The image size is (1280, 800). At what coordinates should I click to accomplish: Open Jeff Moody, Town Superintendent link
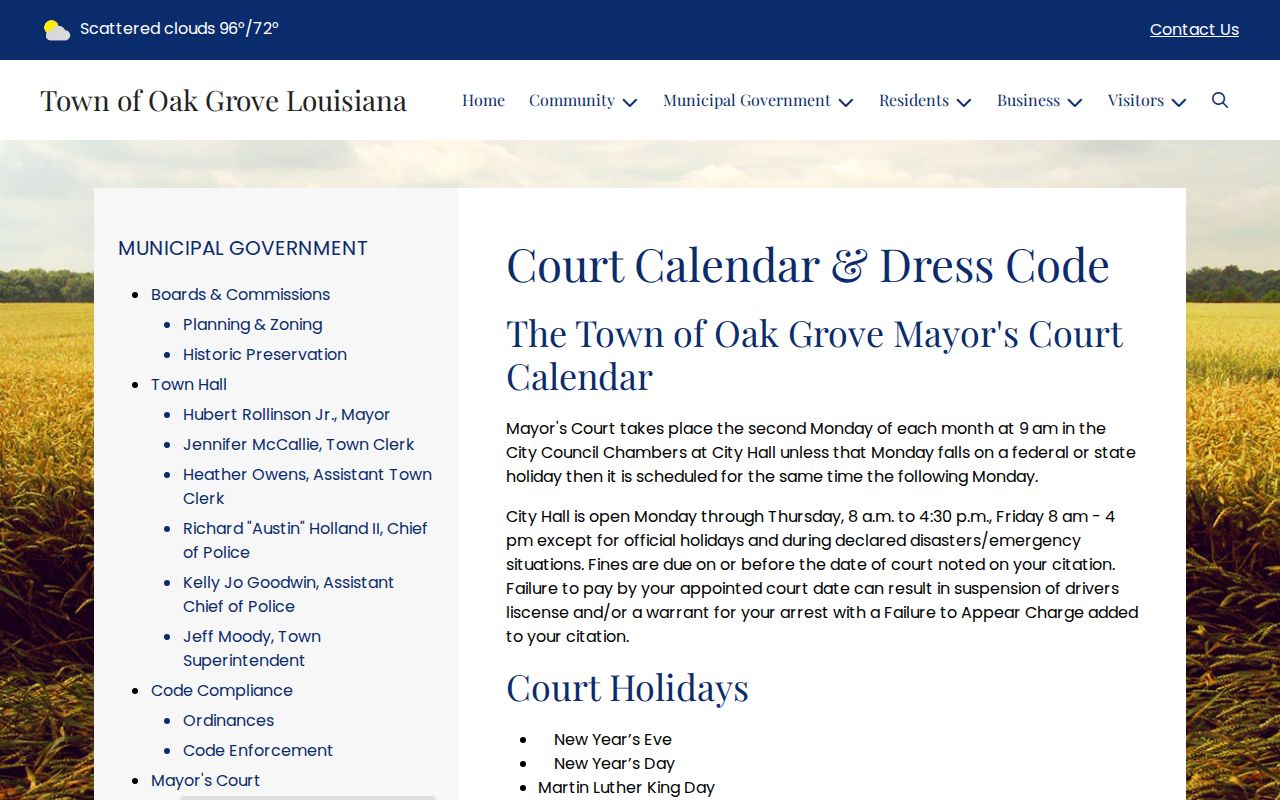(252, 648)
